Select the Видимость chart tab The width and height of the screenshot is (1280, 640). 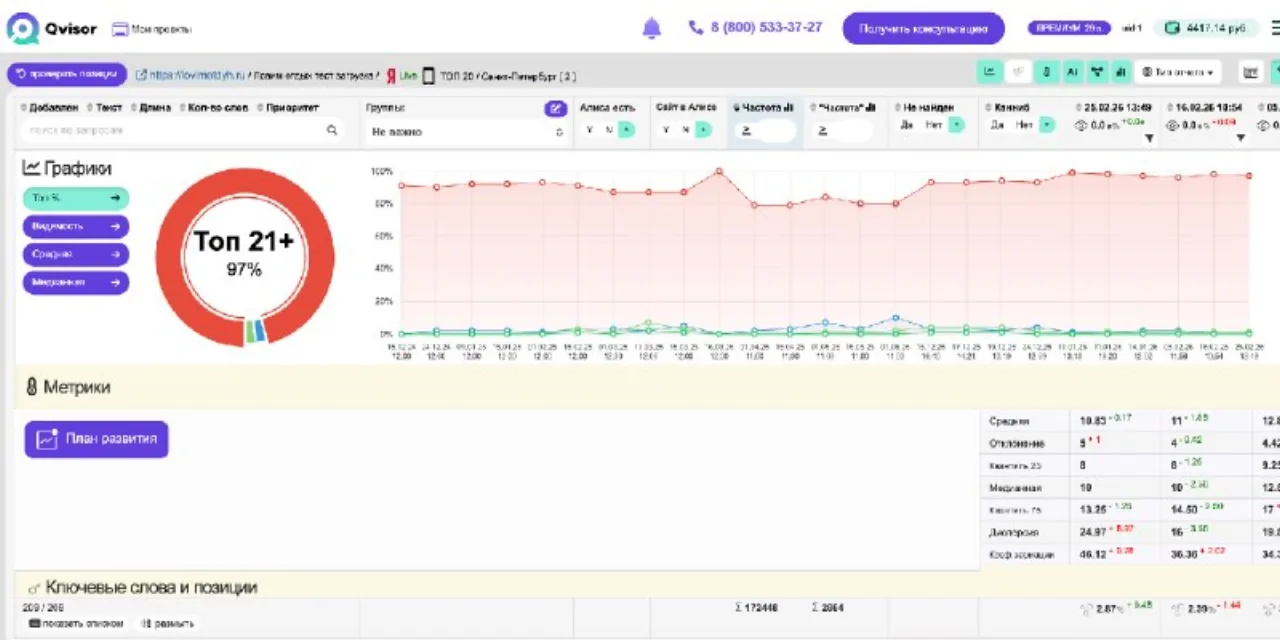(76, 226)
